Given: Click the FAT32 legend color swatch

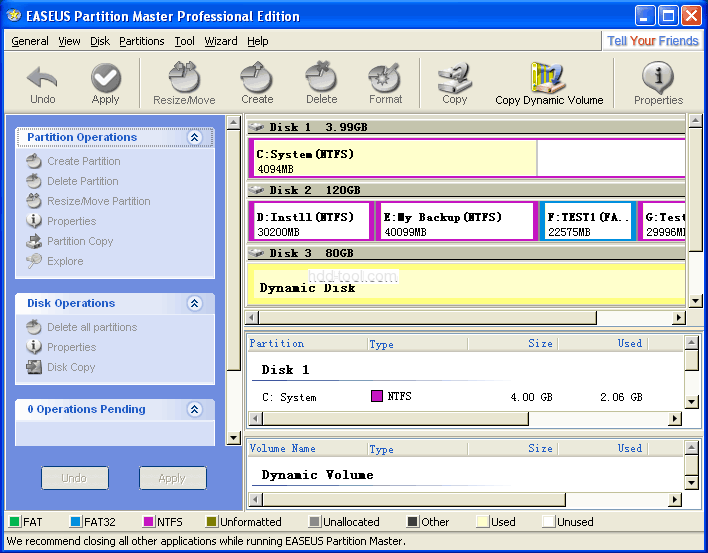Looking at the screenshot, I should [75, 522].
